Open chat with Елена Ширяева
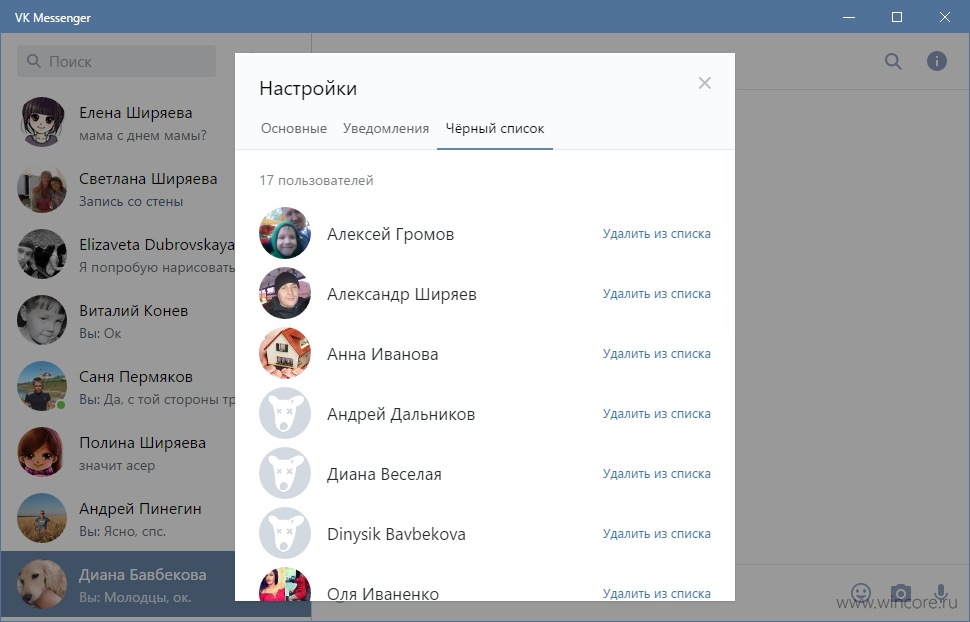This screenshot has width=970, height=622. [118, 122]
